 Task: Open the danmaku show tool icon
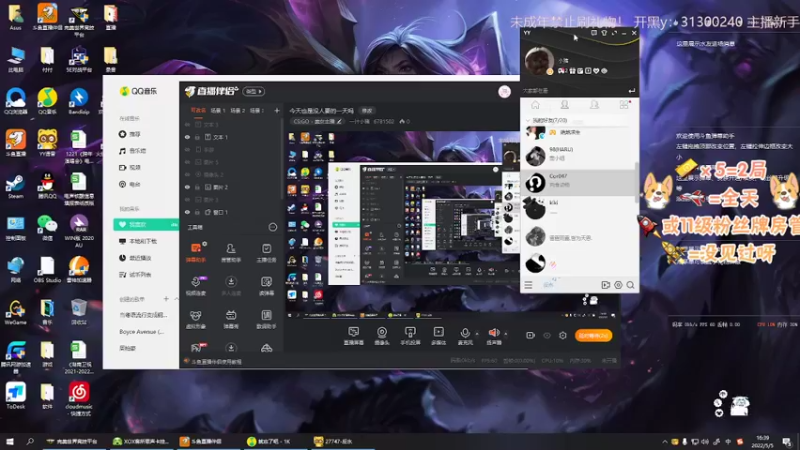(x=231, y=319)
